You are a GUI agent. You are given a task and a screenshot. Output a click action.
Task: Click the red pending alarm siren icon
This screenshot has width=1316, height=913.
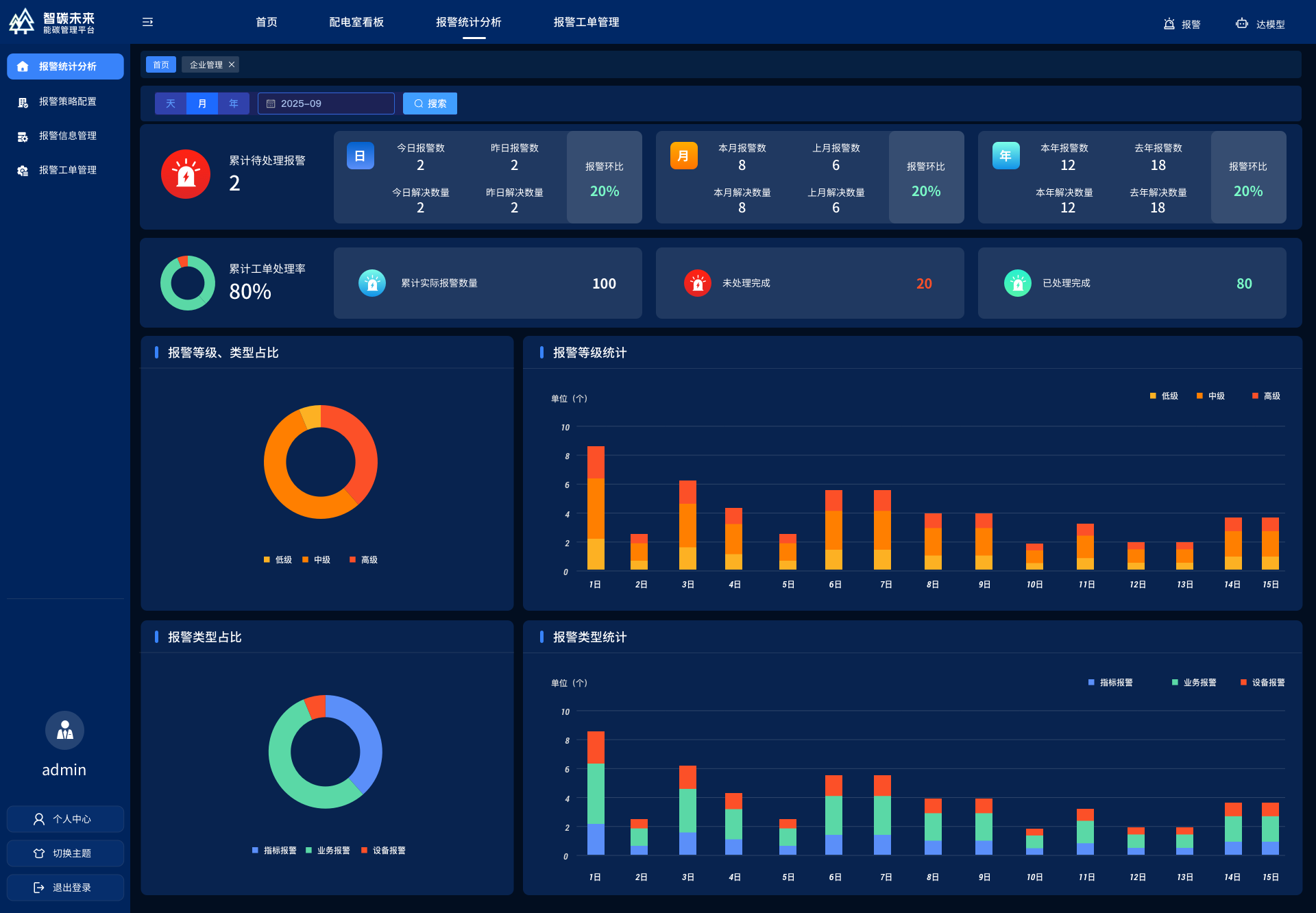point(186,174)
